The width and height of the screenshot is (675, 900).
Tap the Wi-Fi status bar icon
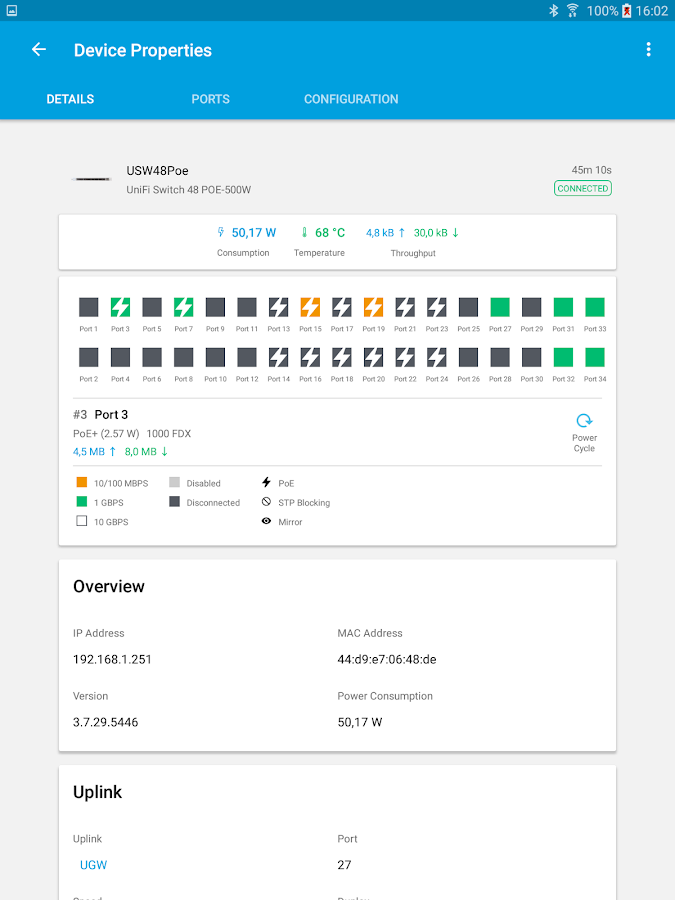[572, 10]
